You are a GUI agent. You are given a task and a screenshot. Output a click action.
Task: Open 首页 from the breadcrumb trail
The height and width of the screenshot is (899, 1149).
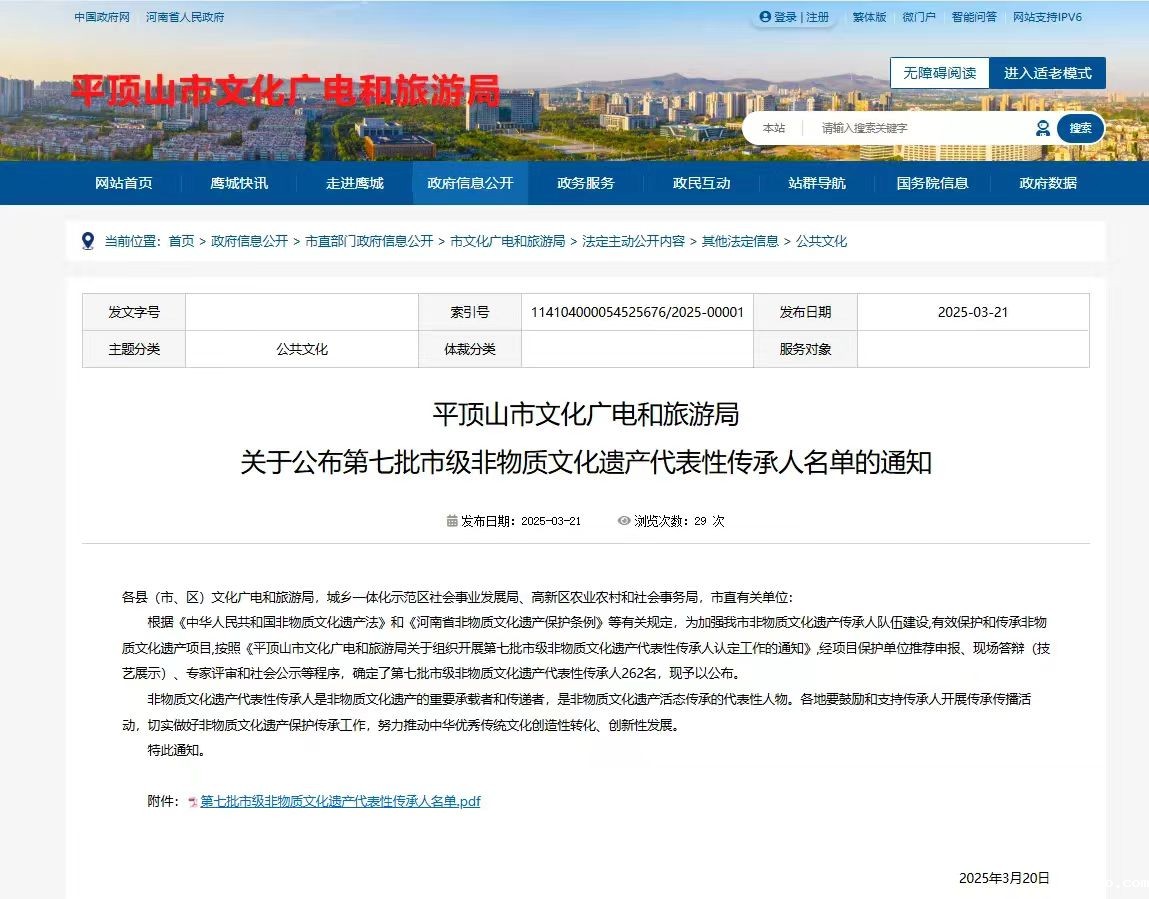pos(181,240)
